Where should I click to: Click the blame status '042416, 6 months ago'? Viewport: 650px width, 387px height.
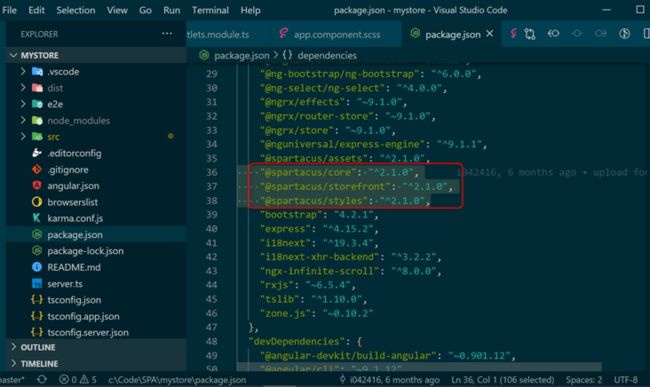pos(390,380)
